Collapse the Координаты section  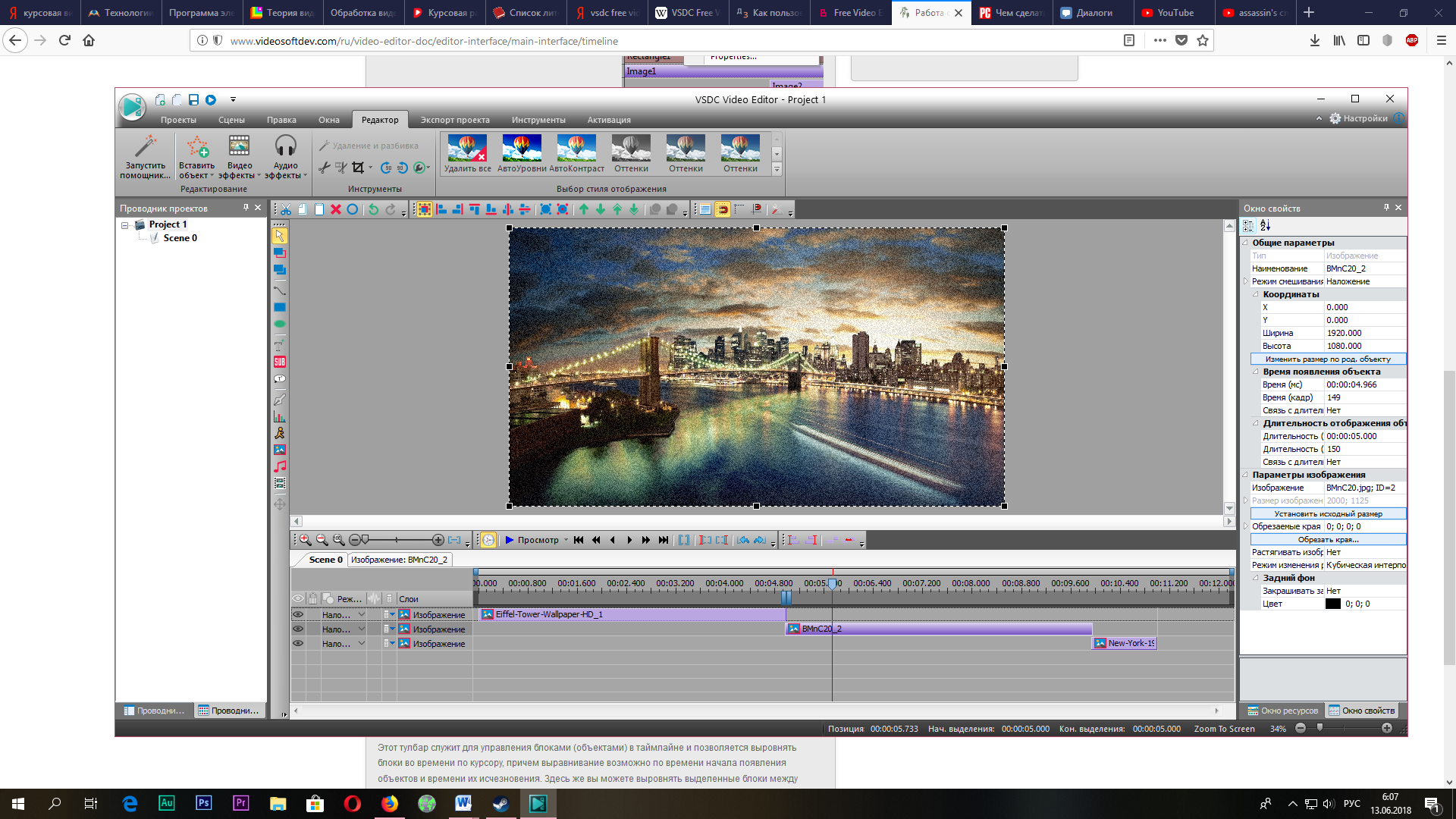pyautogui.click(x=1256, y=294)
